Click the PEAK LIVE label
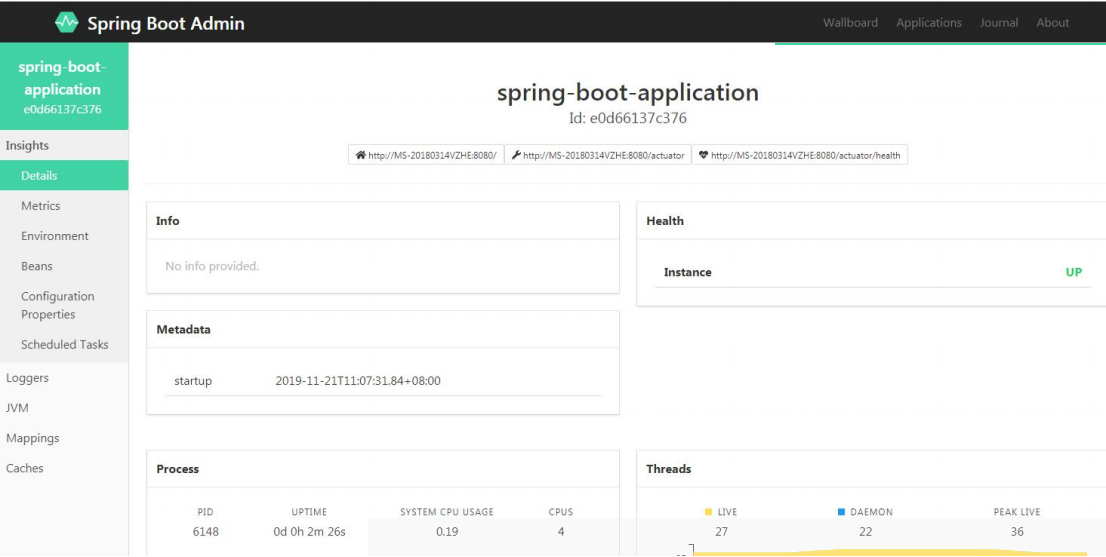The width and height of the screenshot is (1106, 557). pos(1016,512)
